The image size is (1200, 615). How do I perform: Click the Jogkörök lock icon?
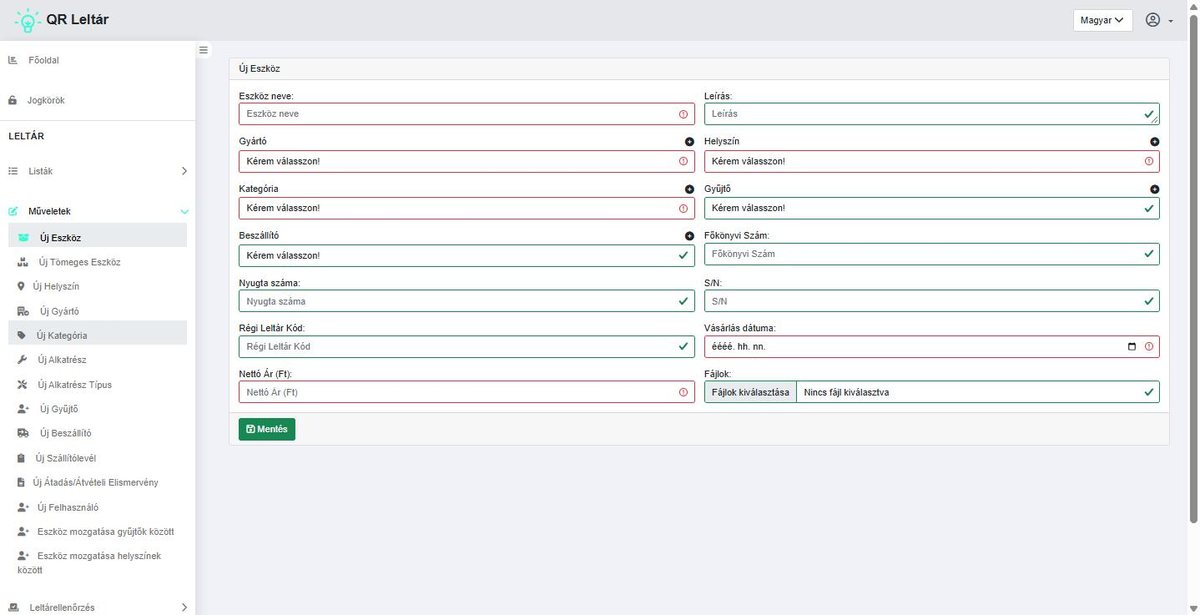coord(13,101)
